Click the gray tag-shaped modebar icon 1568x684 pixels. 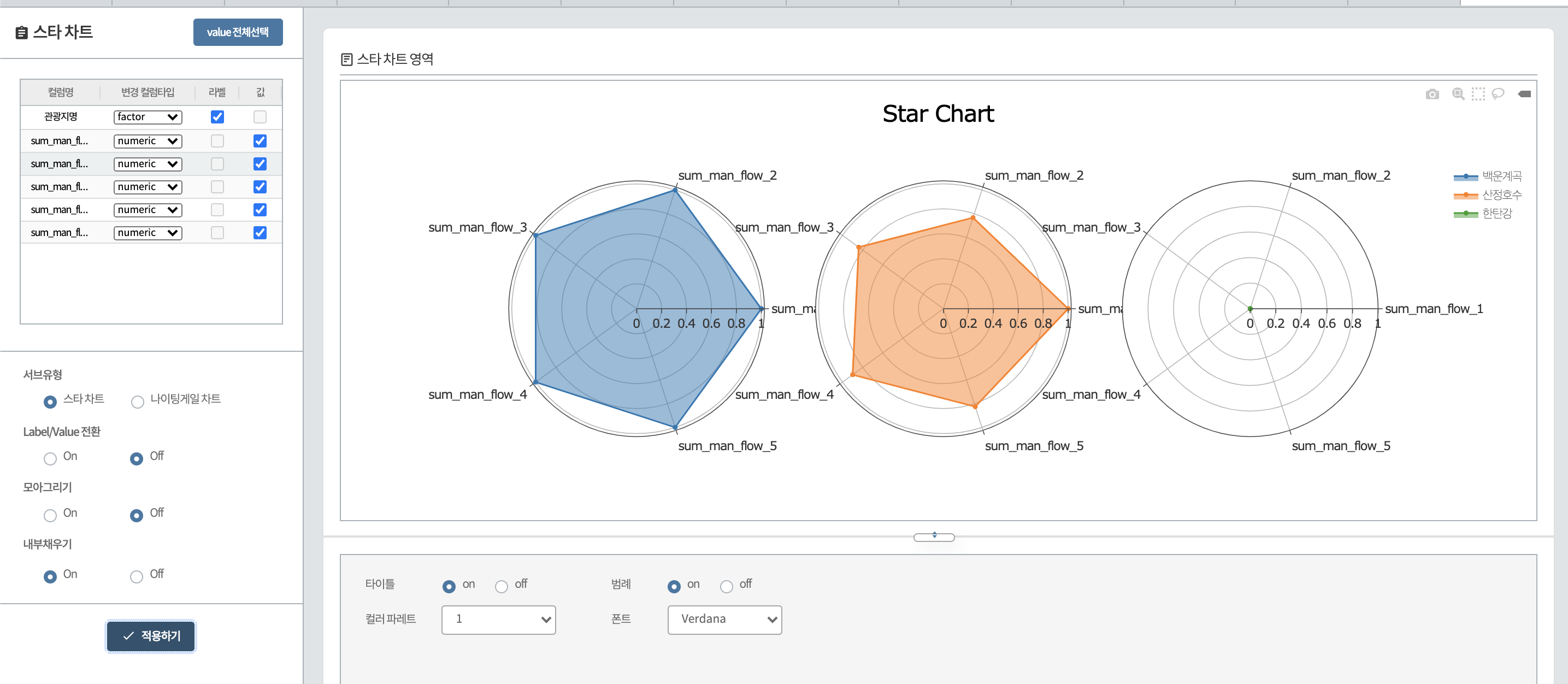click(x=1524, y=94)
